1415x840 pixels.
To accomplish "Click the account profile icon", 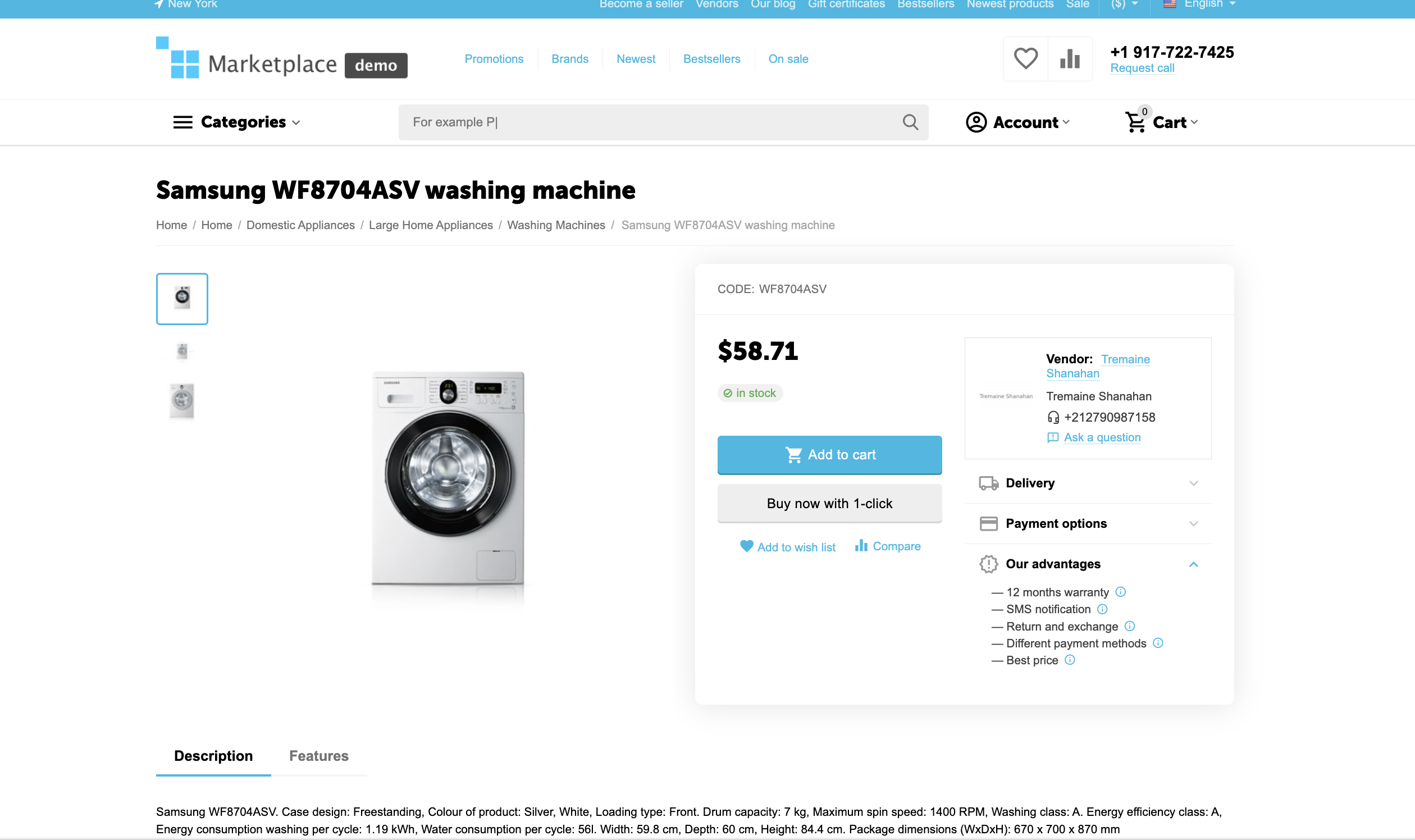I will [976, 122].
